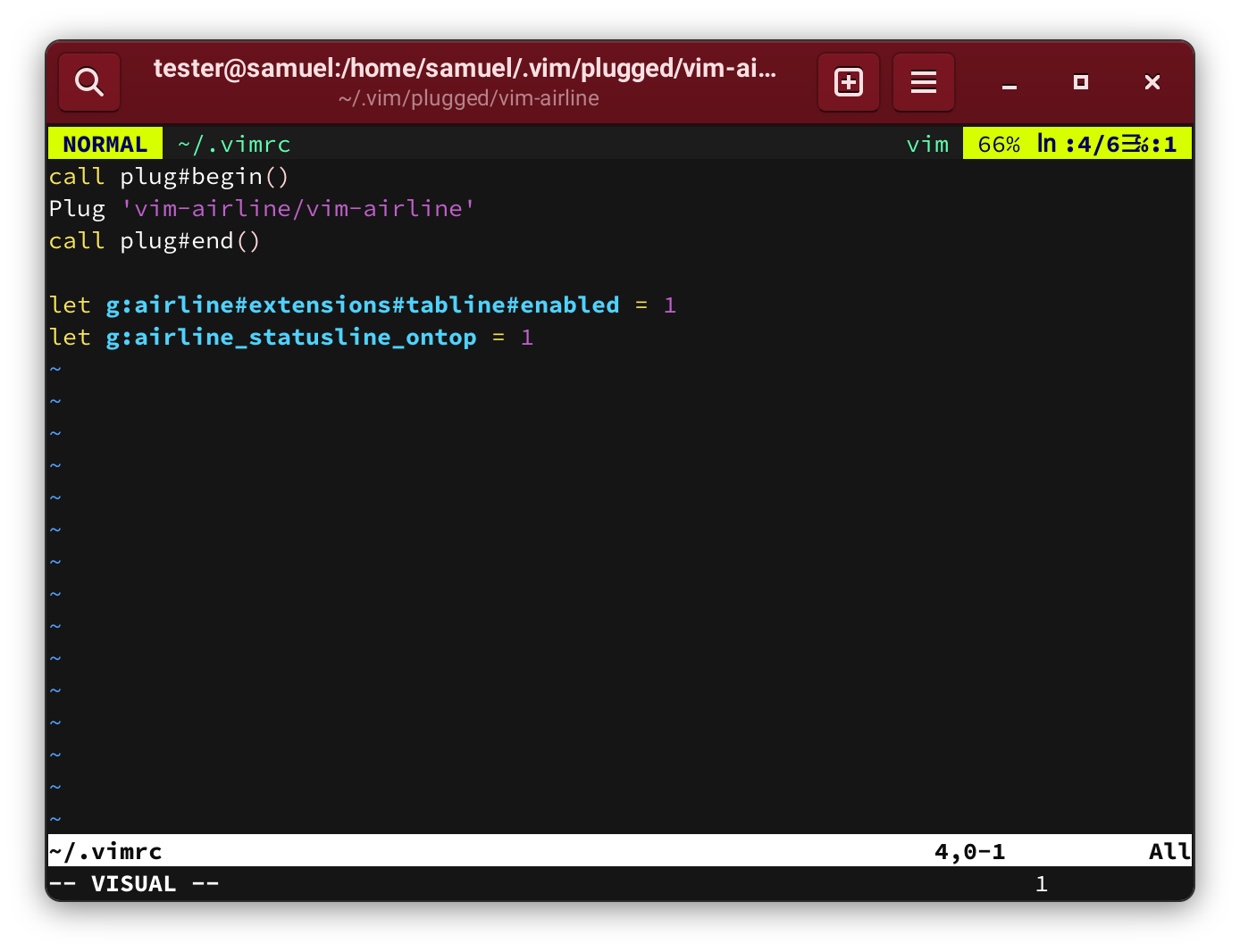Viewport: 1240px width, 952px height.
Task: Select the ~/.vimrc filename in the airline bar
Action: tap(234, 143)
